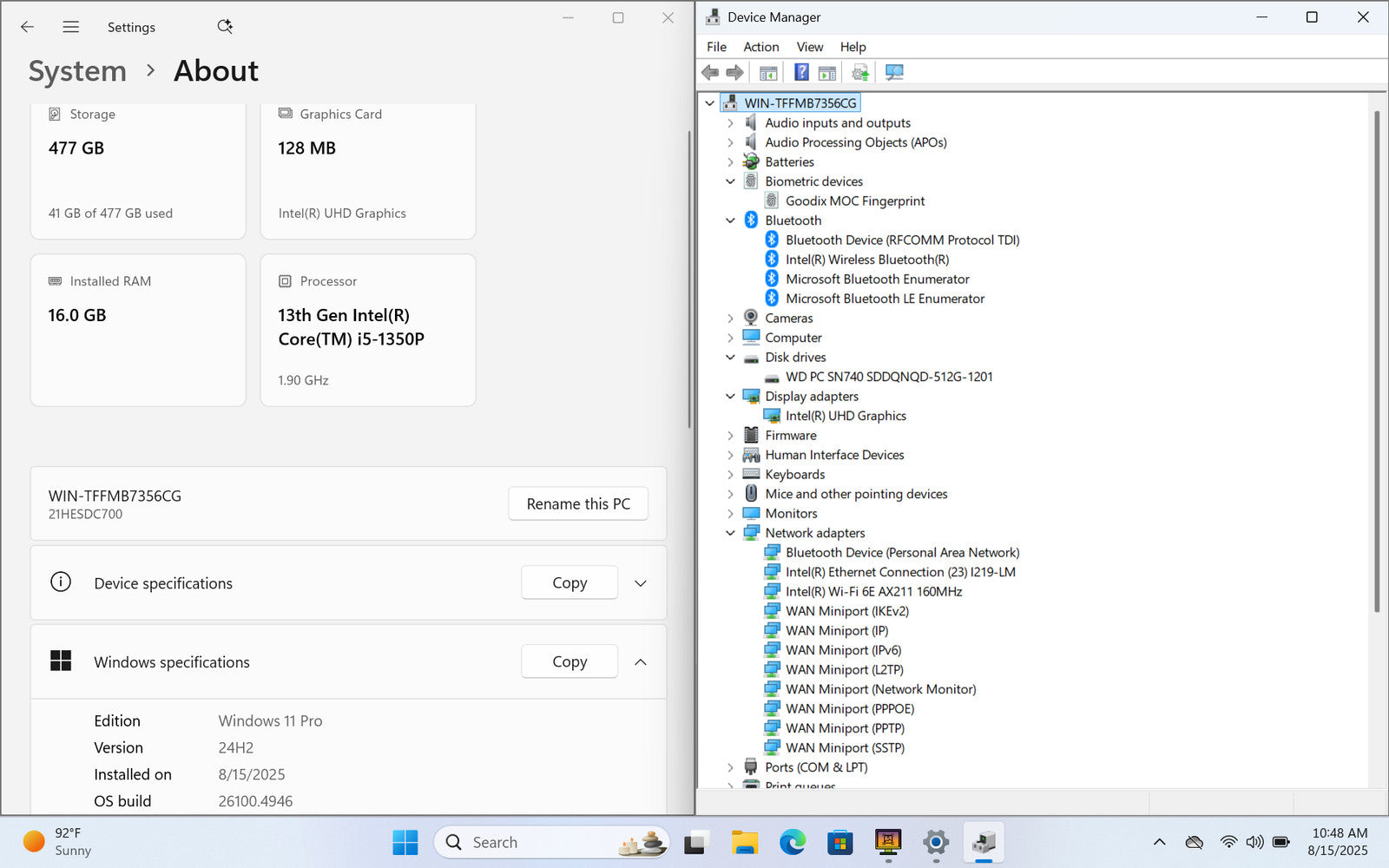The height and width of the screenshot is (868, 1389).
Task: Go back in Settings window
Action: pos(28,27)
